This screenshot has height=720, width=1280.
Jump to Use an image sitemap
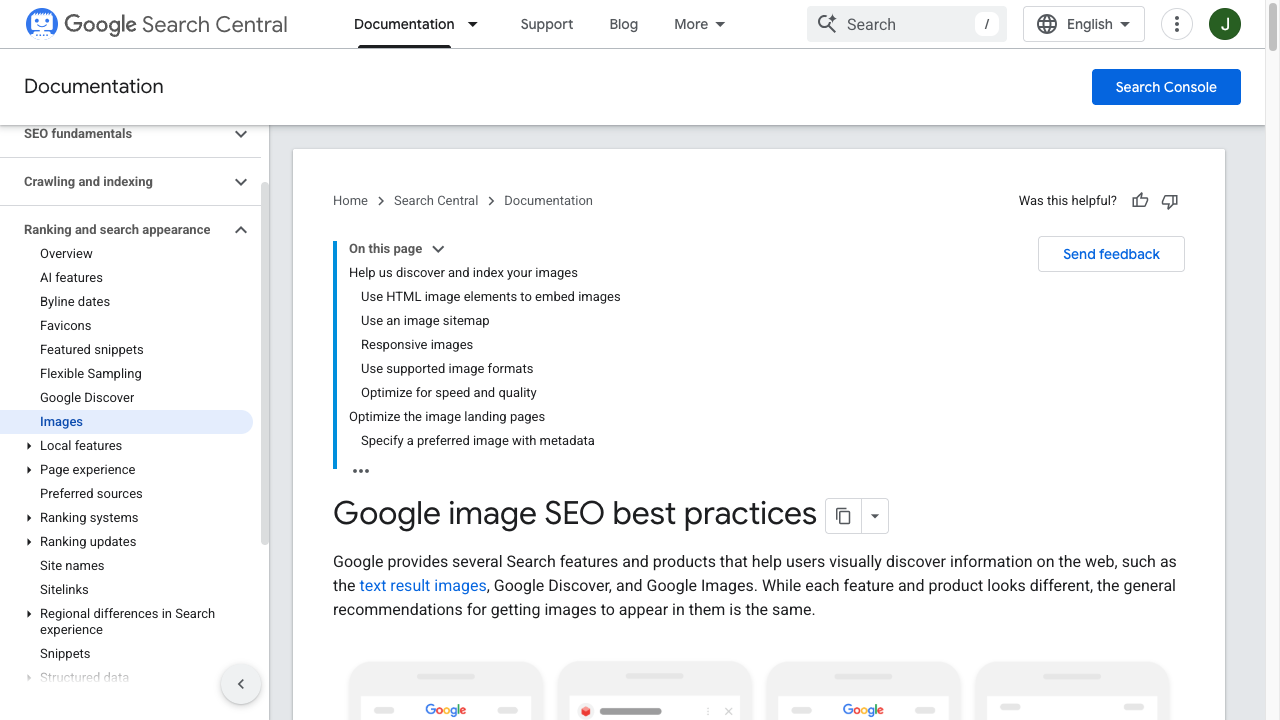coord(425,321)
